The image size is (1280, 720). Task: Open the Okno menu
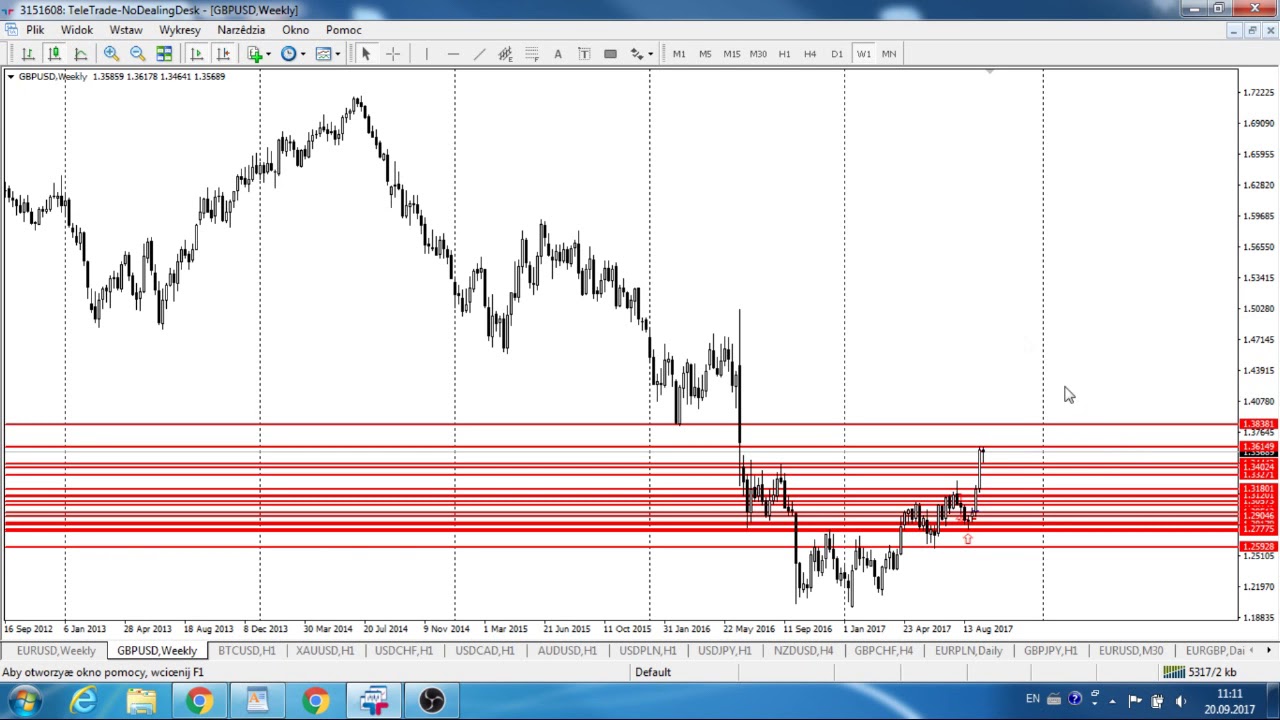click(295, 30)
